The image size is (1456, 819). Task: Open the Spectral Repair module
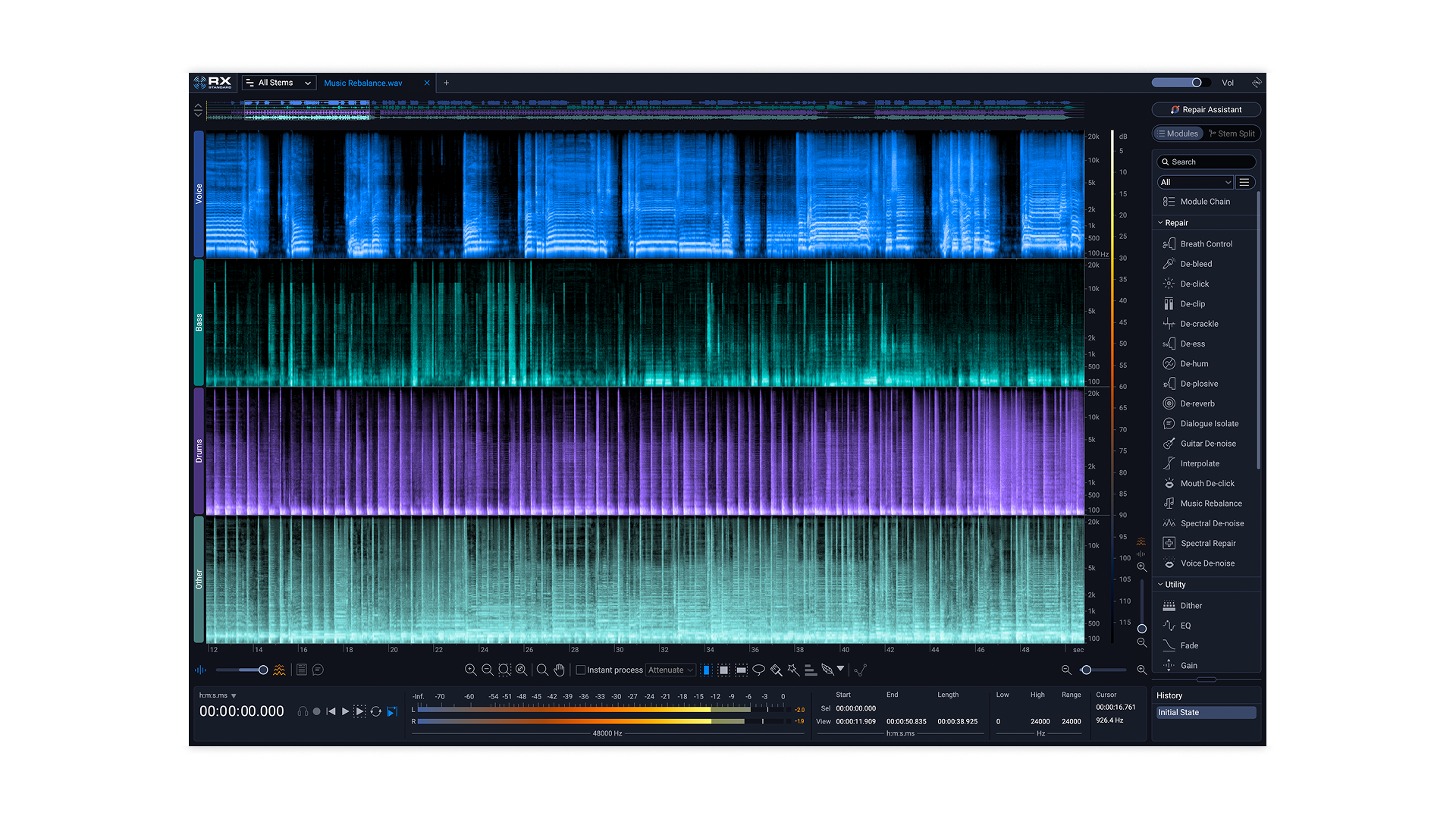click(x=1207, y=544)
